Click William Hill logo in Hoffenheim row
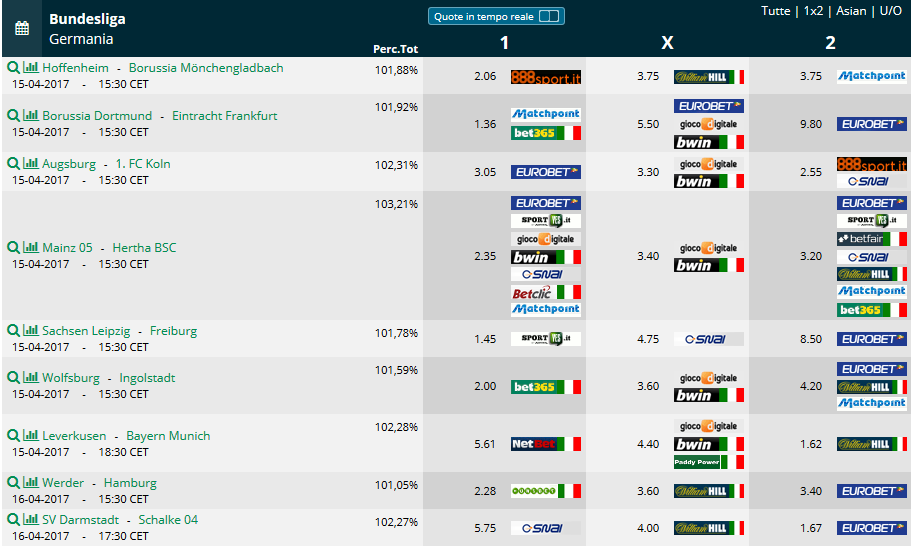Viewport: 911px width, 546px height. point(709,77)
